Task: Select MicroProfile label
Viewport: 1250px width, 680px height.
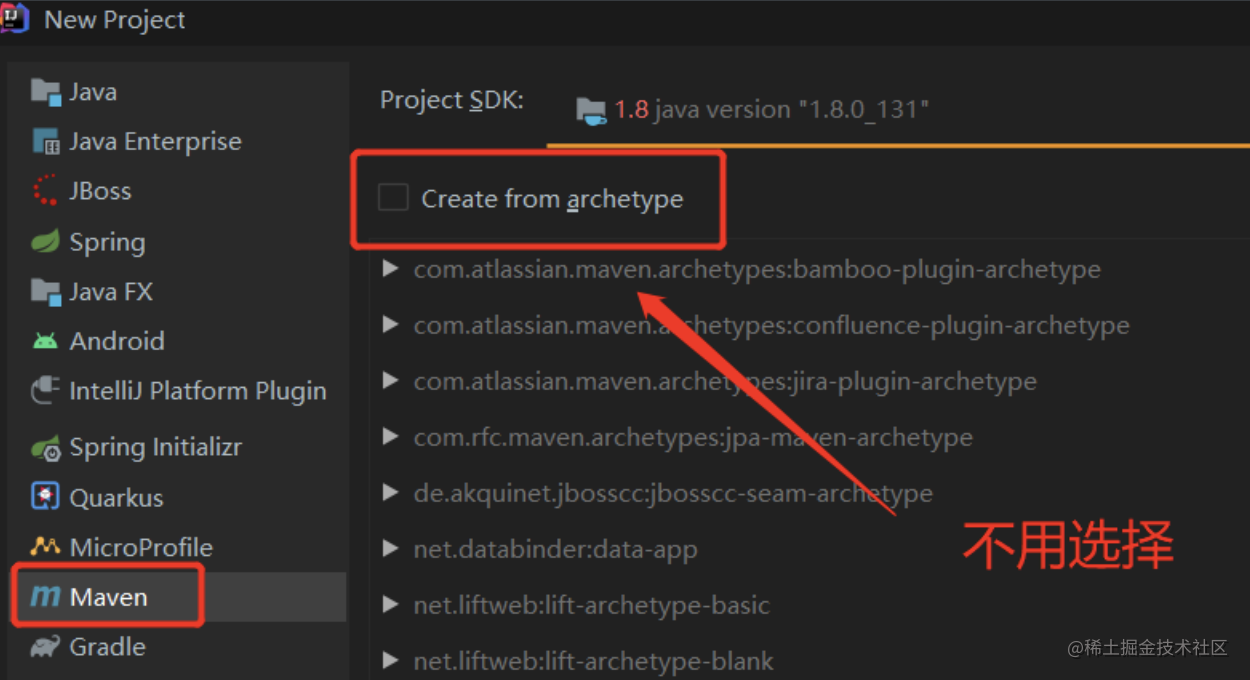Action: click(x=141, y=547)
